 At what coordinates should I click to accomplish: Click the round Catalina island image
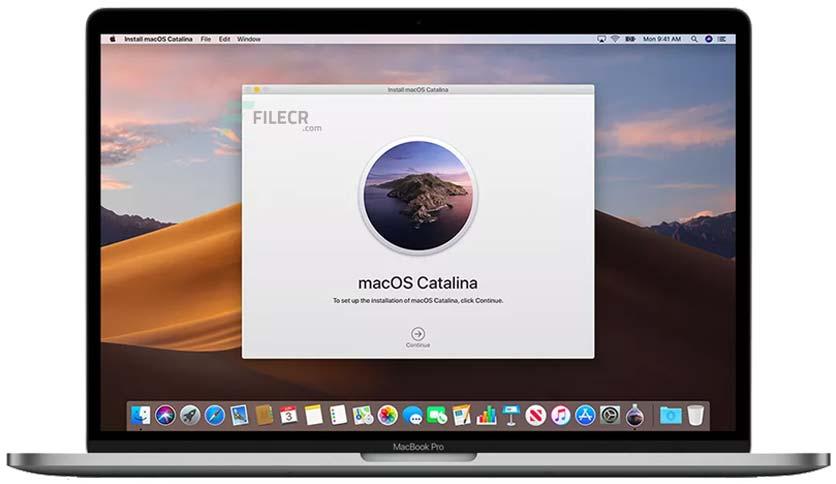[418, 196]
